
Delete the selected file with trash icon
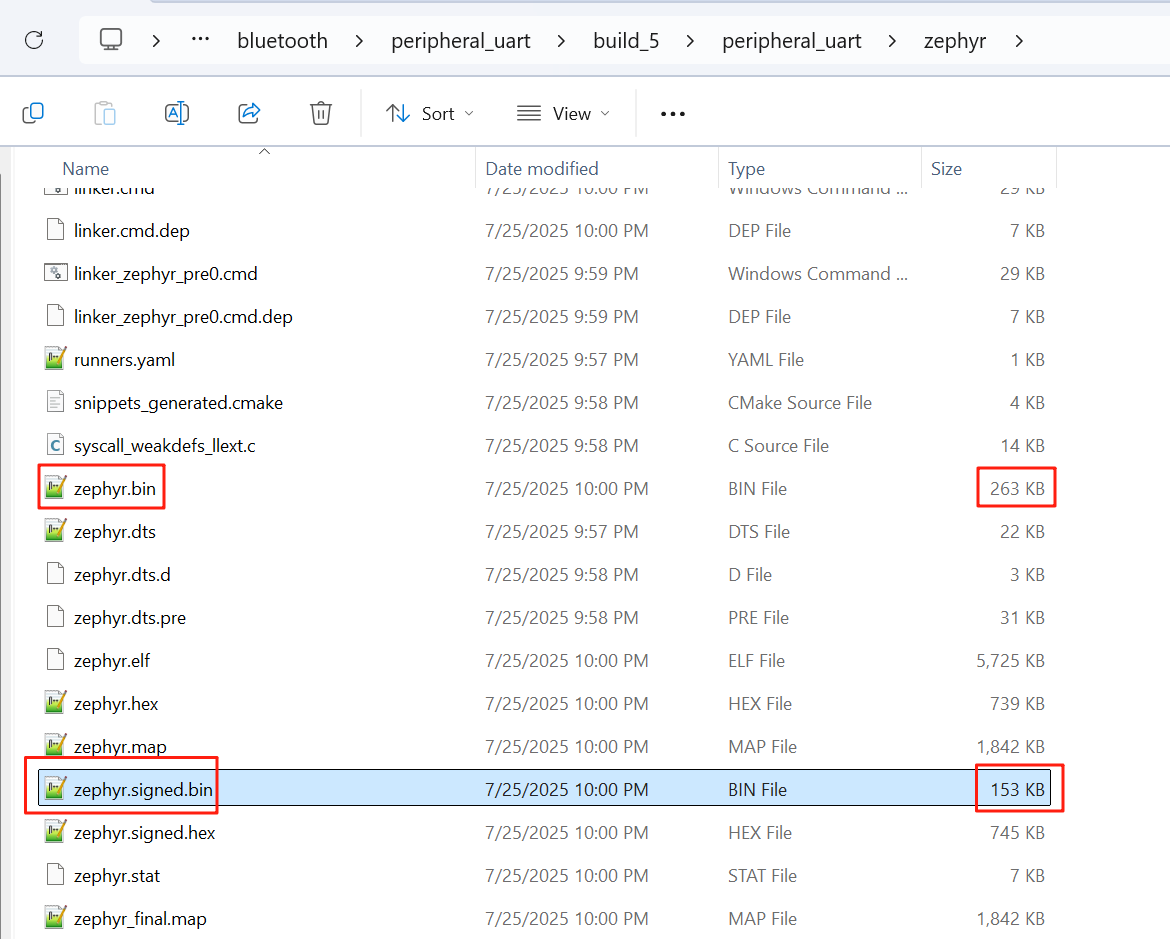(321, 113)
